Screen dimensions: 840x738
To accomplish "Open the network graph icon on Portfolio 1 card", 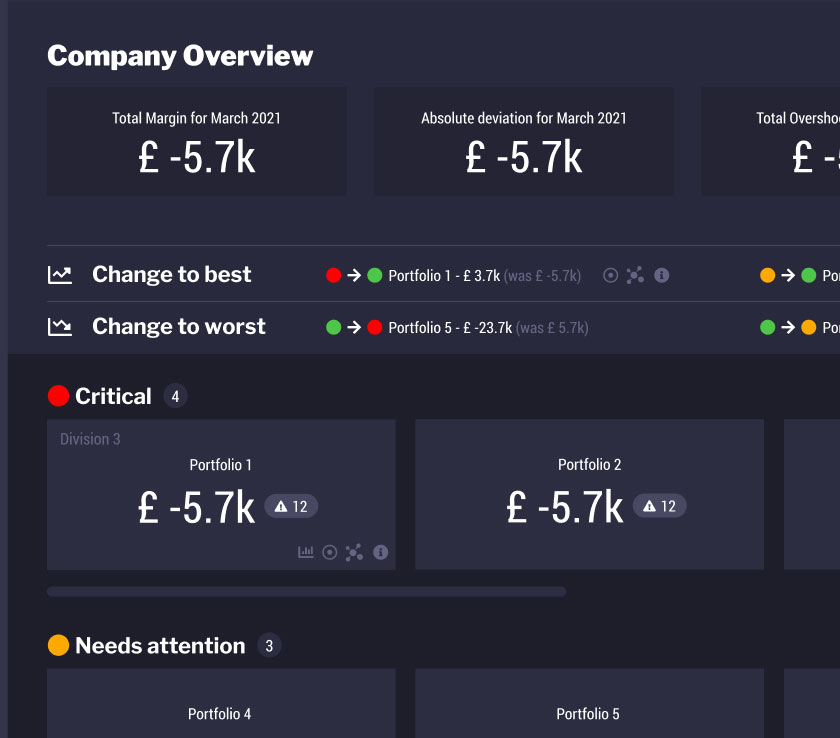I will (x=354, y=552).
